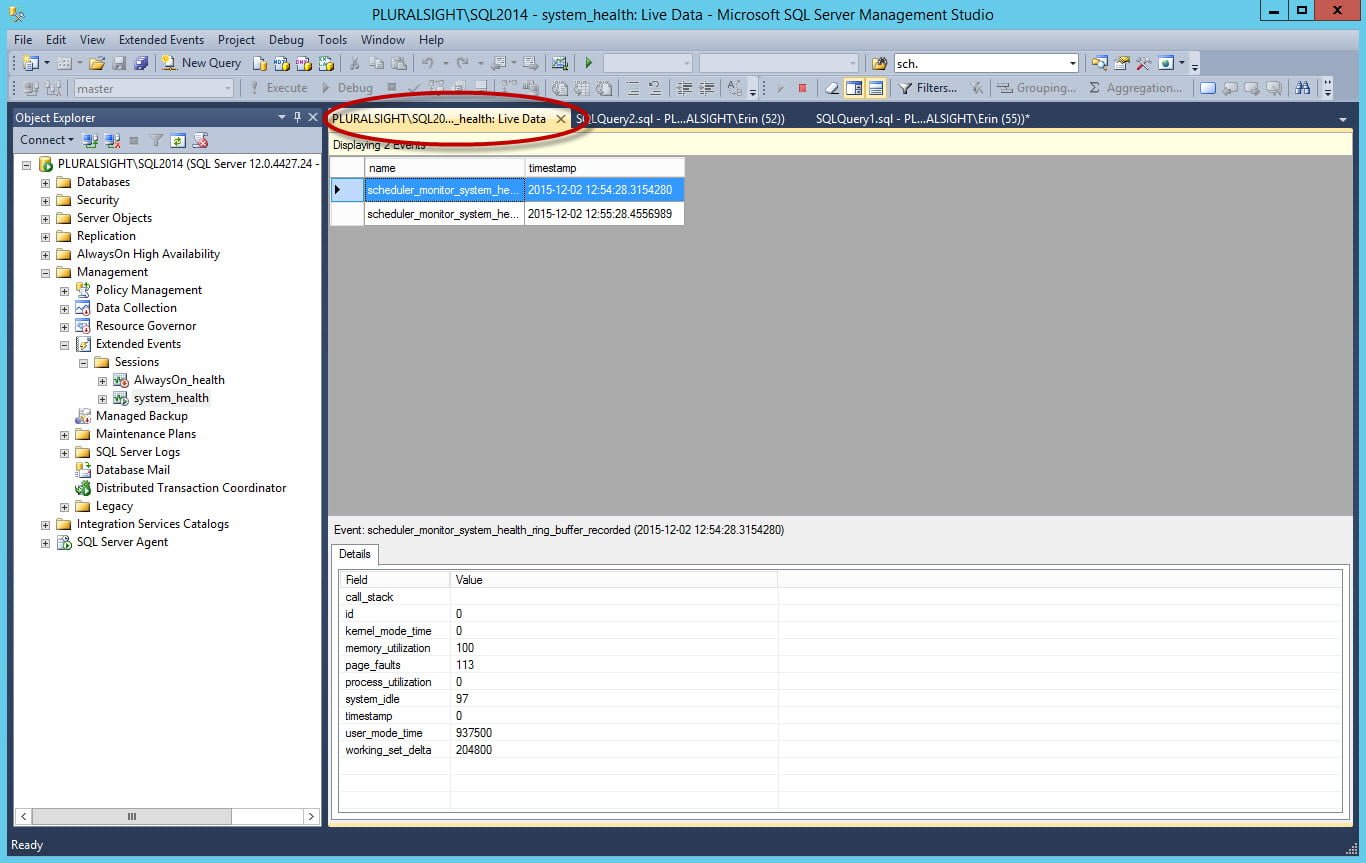Select the second scheduler_monitor event row
This screenshot has height=863, width=1366.
click(x=508, y=214)
